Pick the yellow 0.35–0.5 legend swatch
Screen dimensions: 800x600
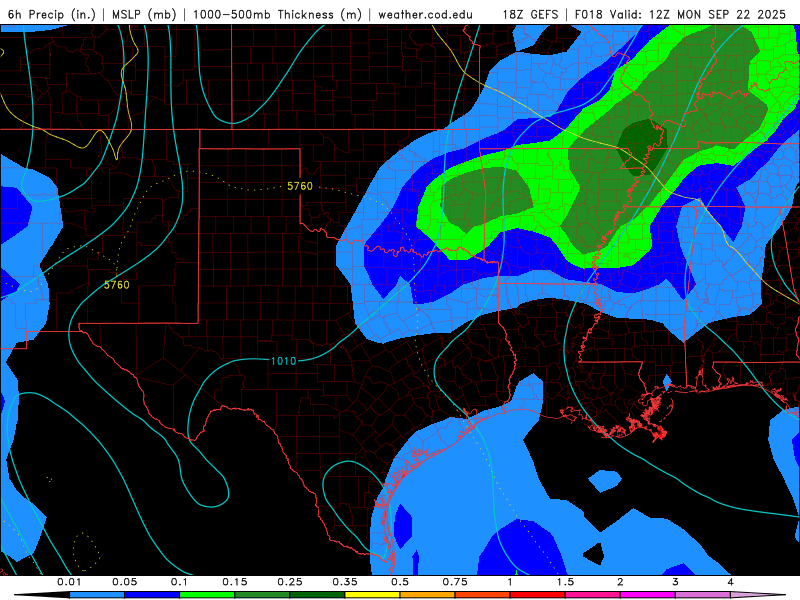(372, 595)
